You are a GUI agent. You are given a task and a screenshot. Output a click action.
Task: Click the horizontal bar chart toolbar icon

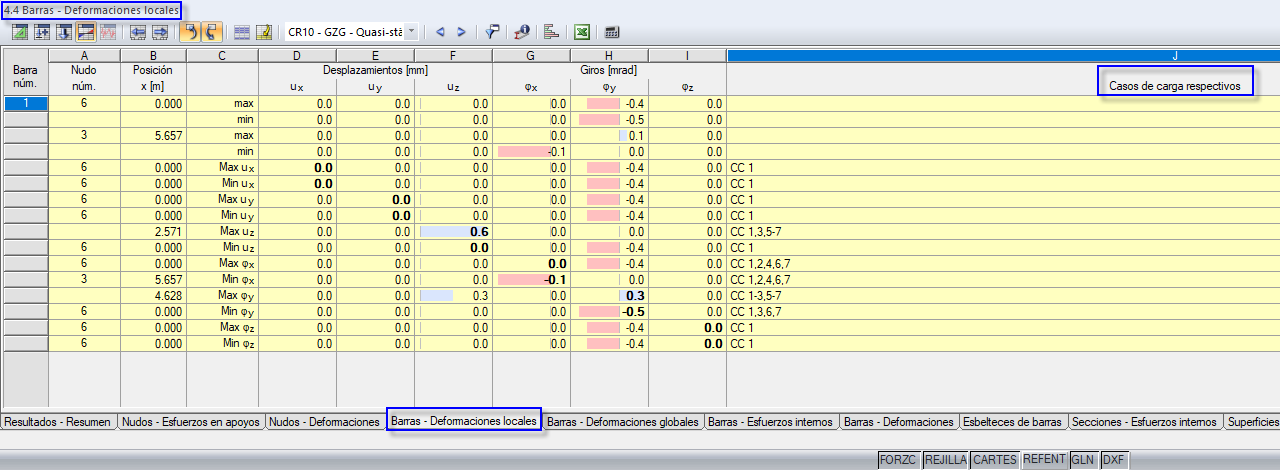pyautogui.click(x=551, y=32)
